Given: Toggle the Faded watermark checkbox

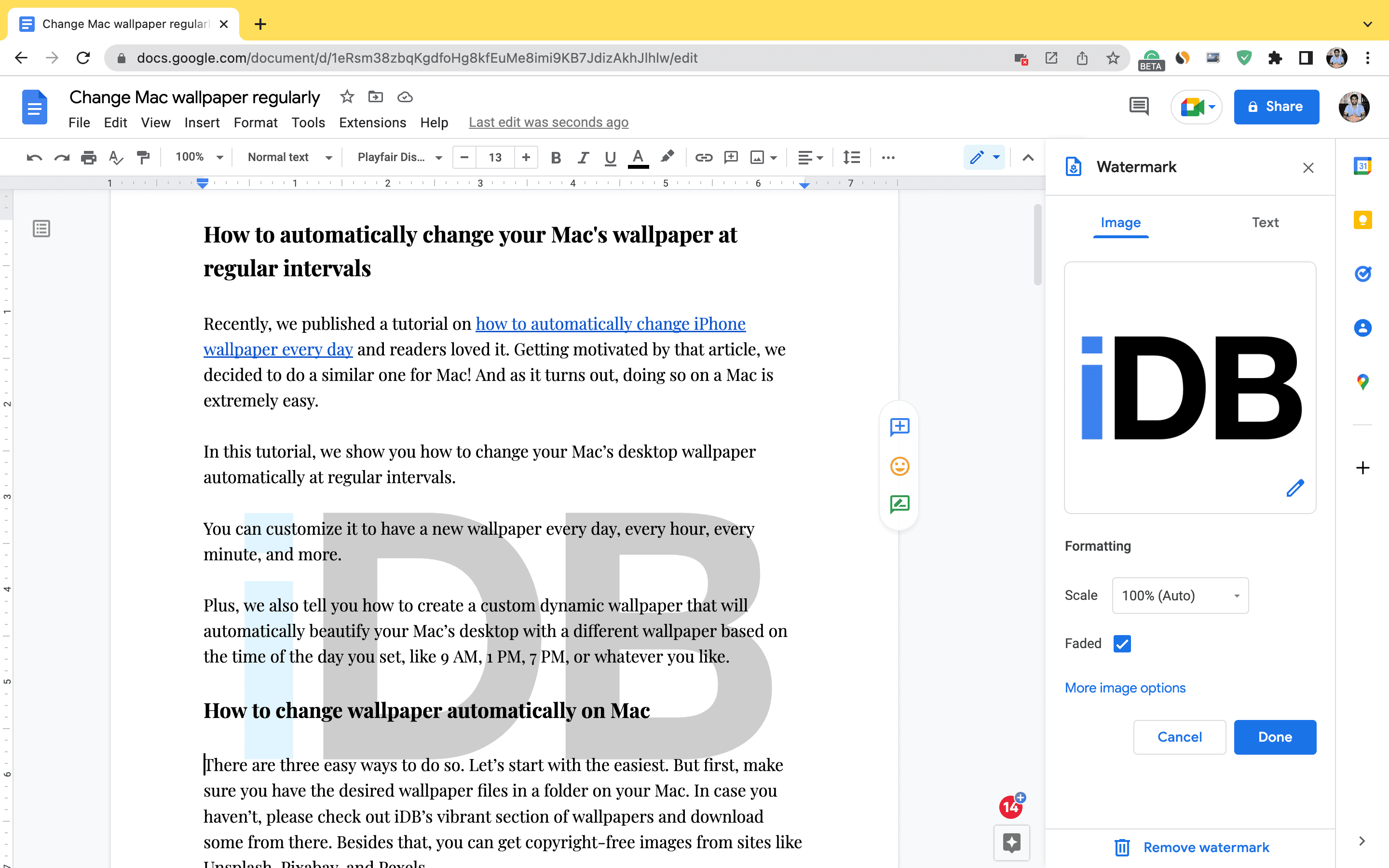Looking at the screenshot, I should tap(1121, 643).
